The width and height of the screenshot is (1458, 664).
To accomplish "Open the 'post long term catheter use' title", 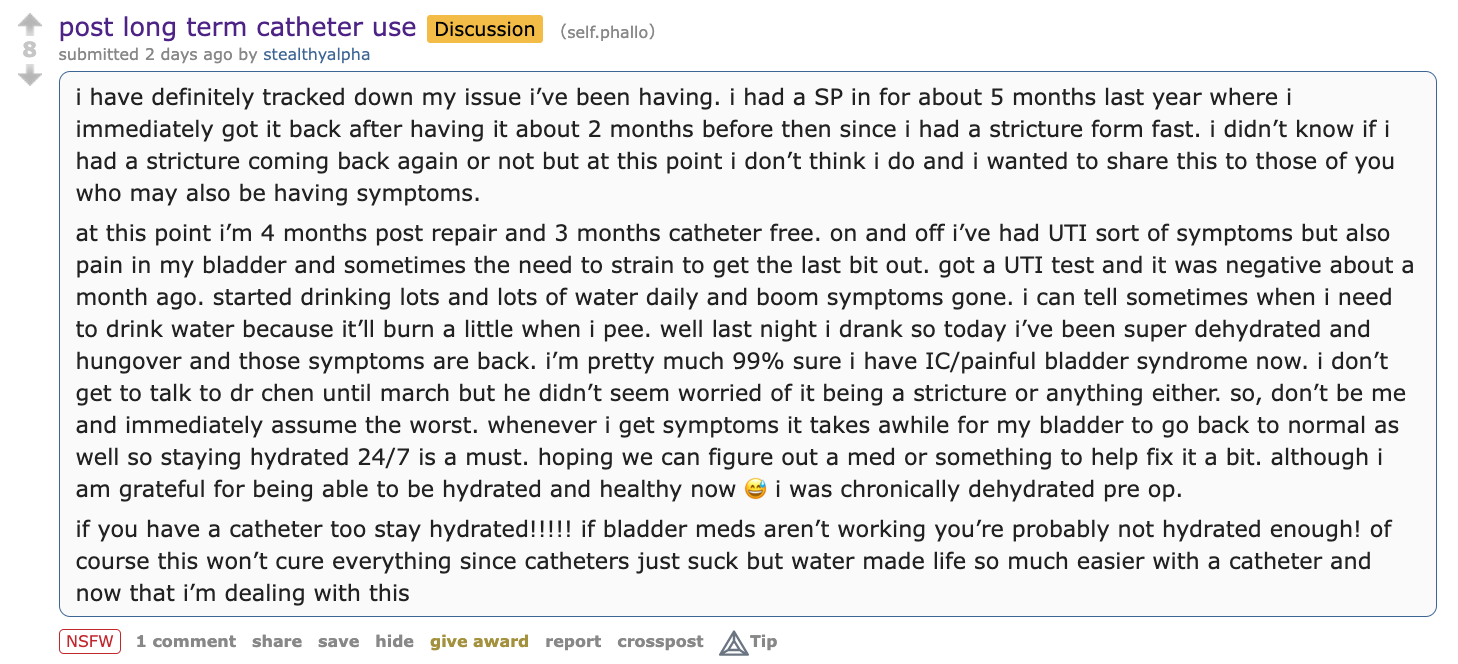I will [x=237, y=27].
